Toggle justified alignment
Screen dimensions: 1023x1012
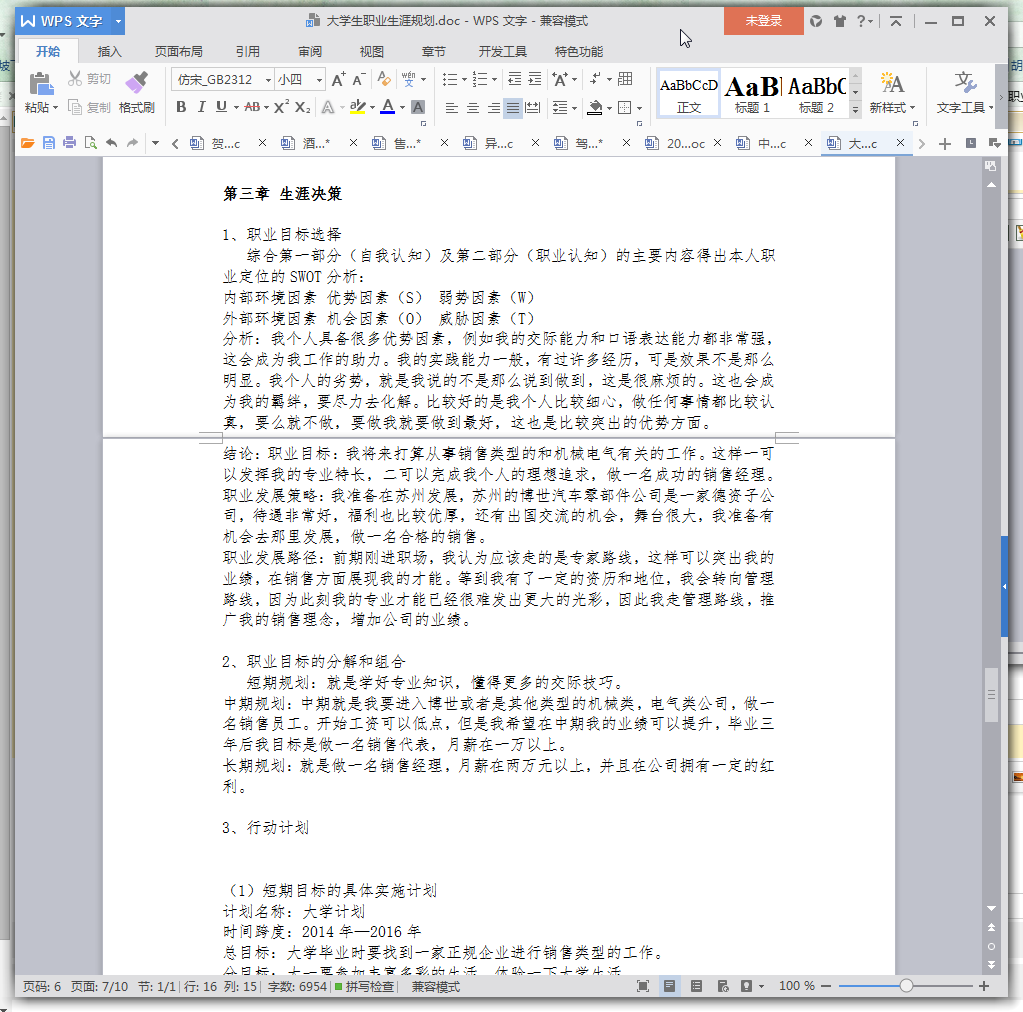pyautogui.click(x=513, y=108)
